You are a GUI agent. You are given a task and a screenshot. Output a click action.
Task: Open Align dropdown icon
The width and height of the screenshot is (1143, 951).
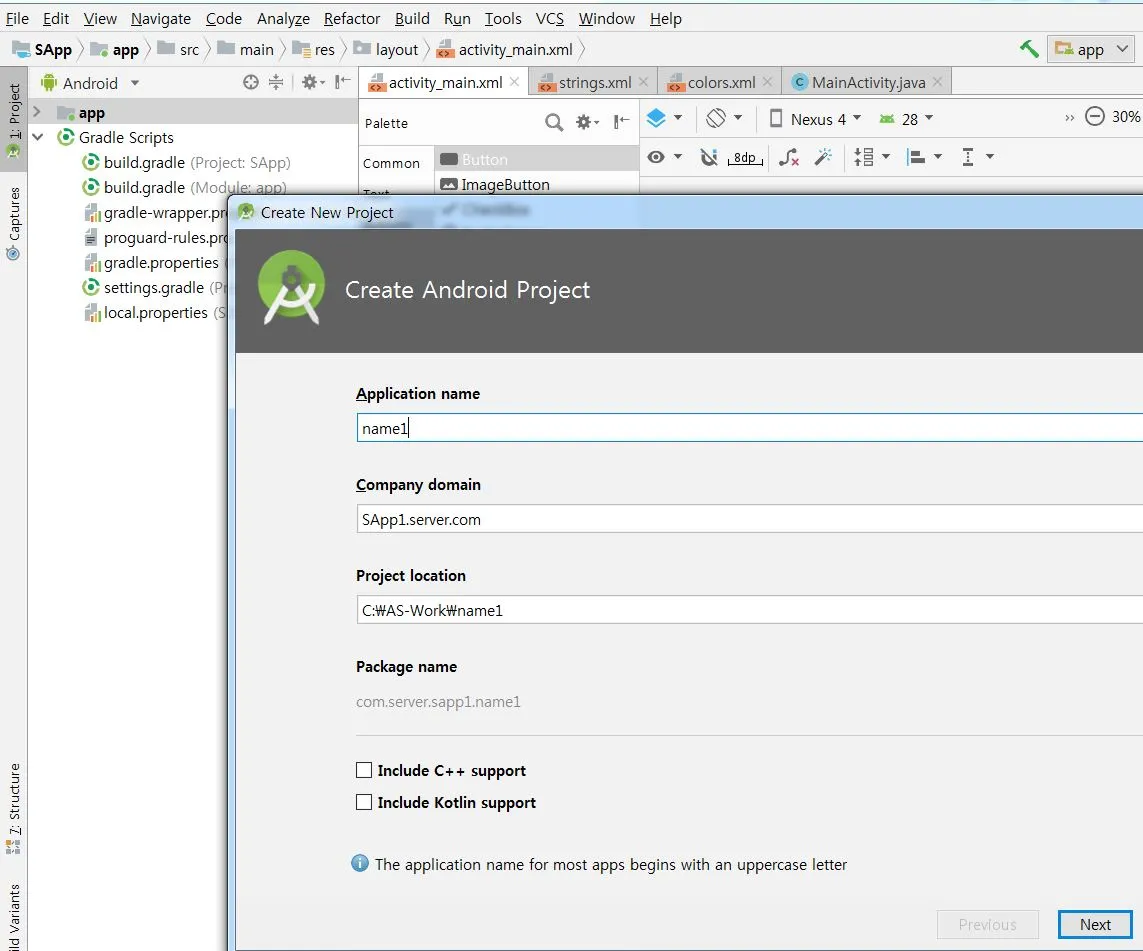pyautogui.click(x=924, y=157)
